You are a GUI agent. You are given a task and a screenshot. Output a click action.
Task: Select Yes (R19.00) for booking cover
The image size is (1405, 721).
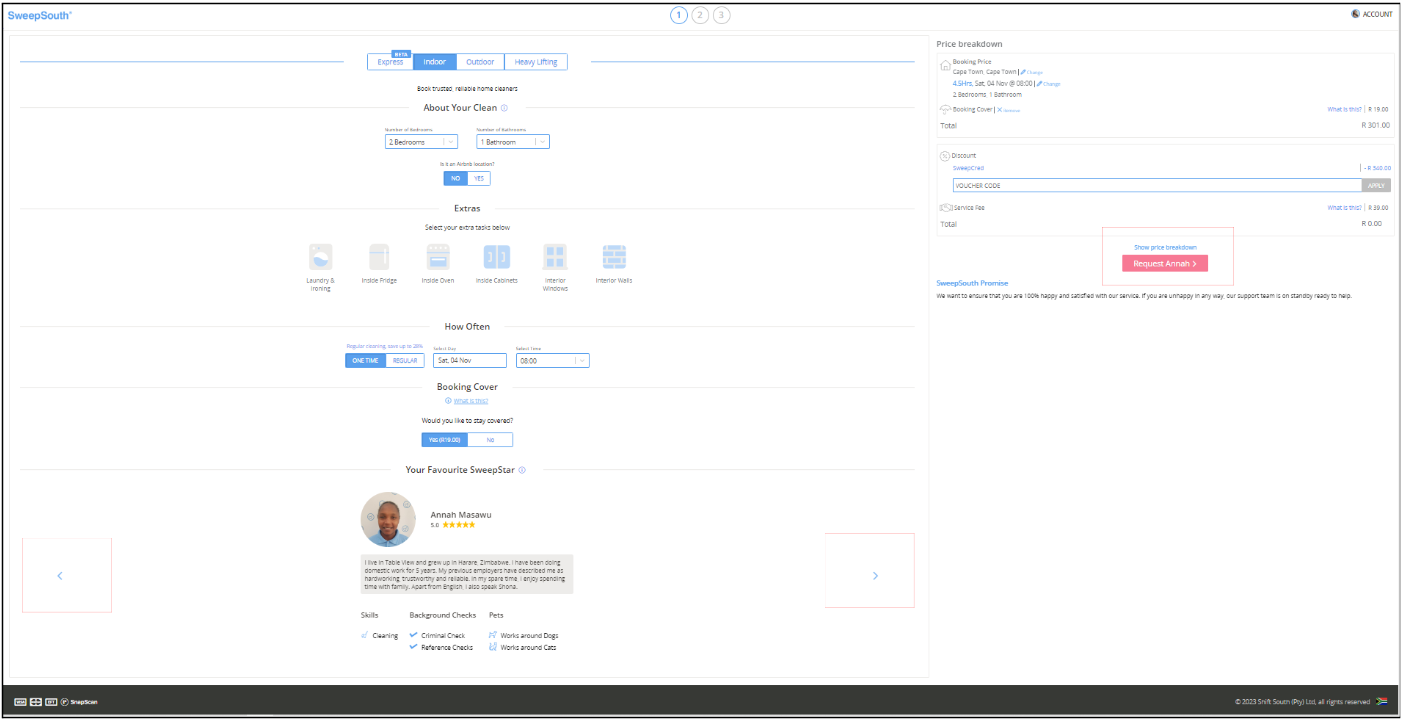444,440
